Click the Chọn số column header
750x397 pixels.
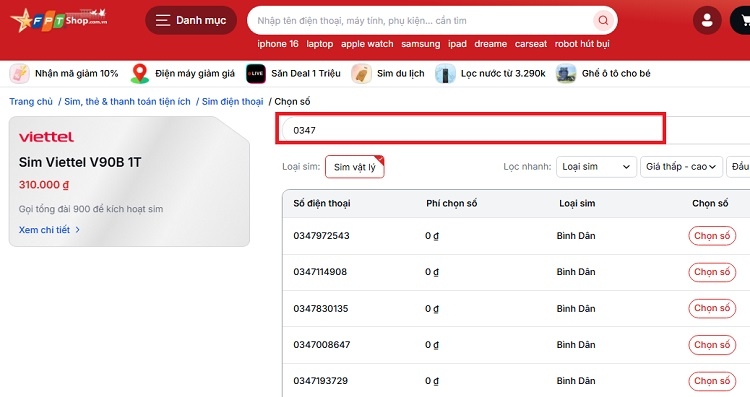[x=710, y=203]
